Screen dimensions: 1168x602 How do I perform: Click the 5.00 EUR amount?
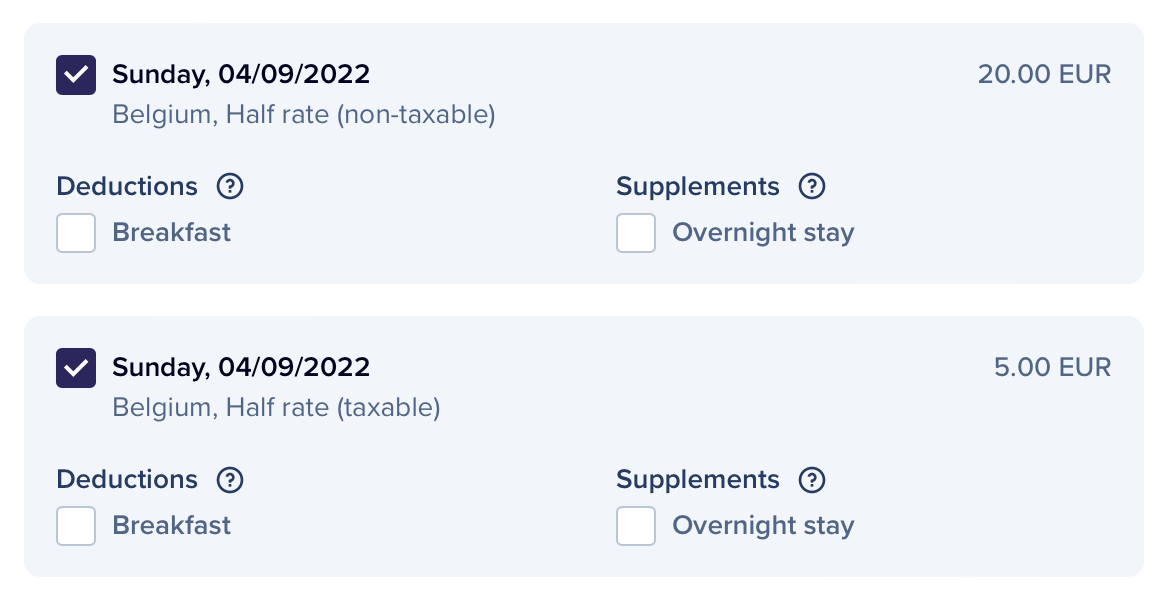coord(1052,368)
